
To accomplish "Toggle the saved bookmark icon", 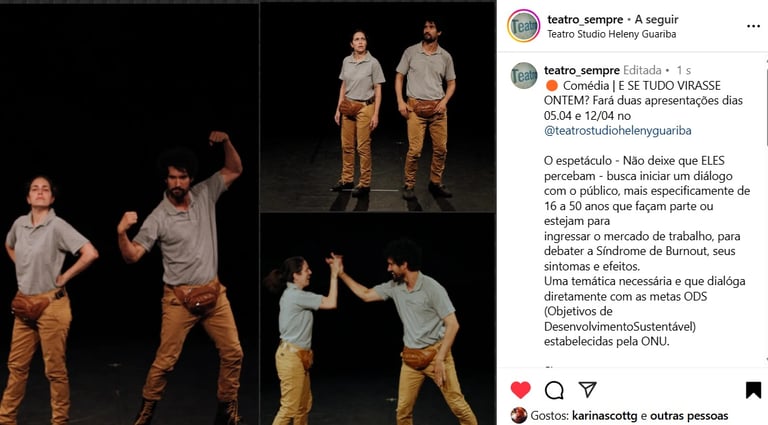I will point(753,390).
